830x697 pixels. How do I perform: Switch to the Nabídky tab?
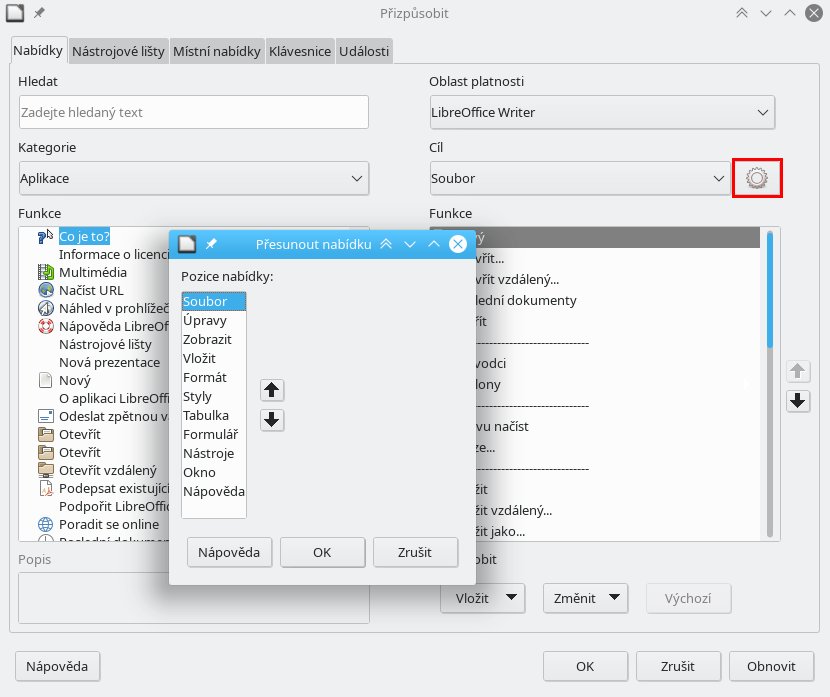[x=38, y=50]
